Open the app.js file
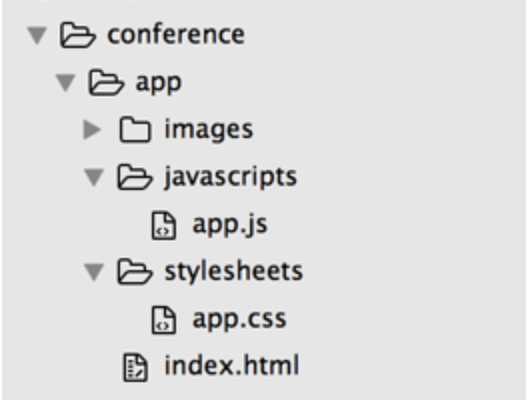The height and width of the screenshot is (400, 528). coord(230,226)
